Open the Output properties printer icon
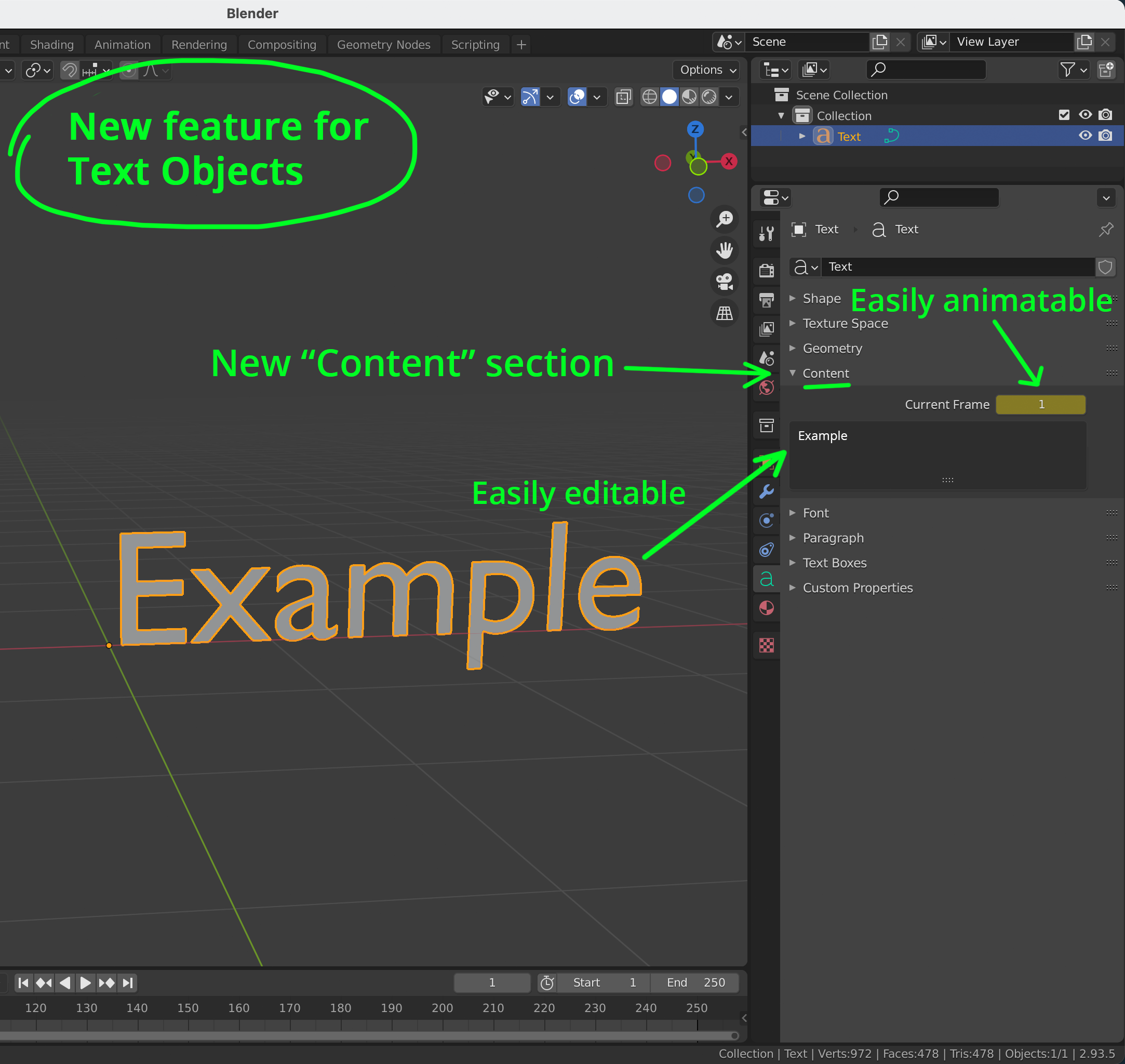1125x1064 pixels. tap(767, 300)
